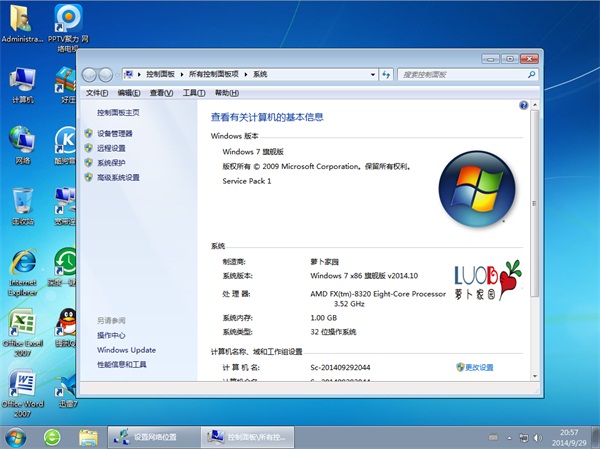Maximize the System window
Image resolution: width=600 pixels, height=449 pixels.
[510, 59]
